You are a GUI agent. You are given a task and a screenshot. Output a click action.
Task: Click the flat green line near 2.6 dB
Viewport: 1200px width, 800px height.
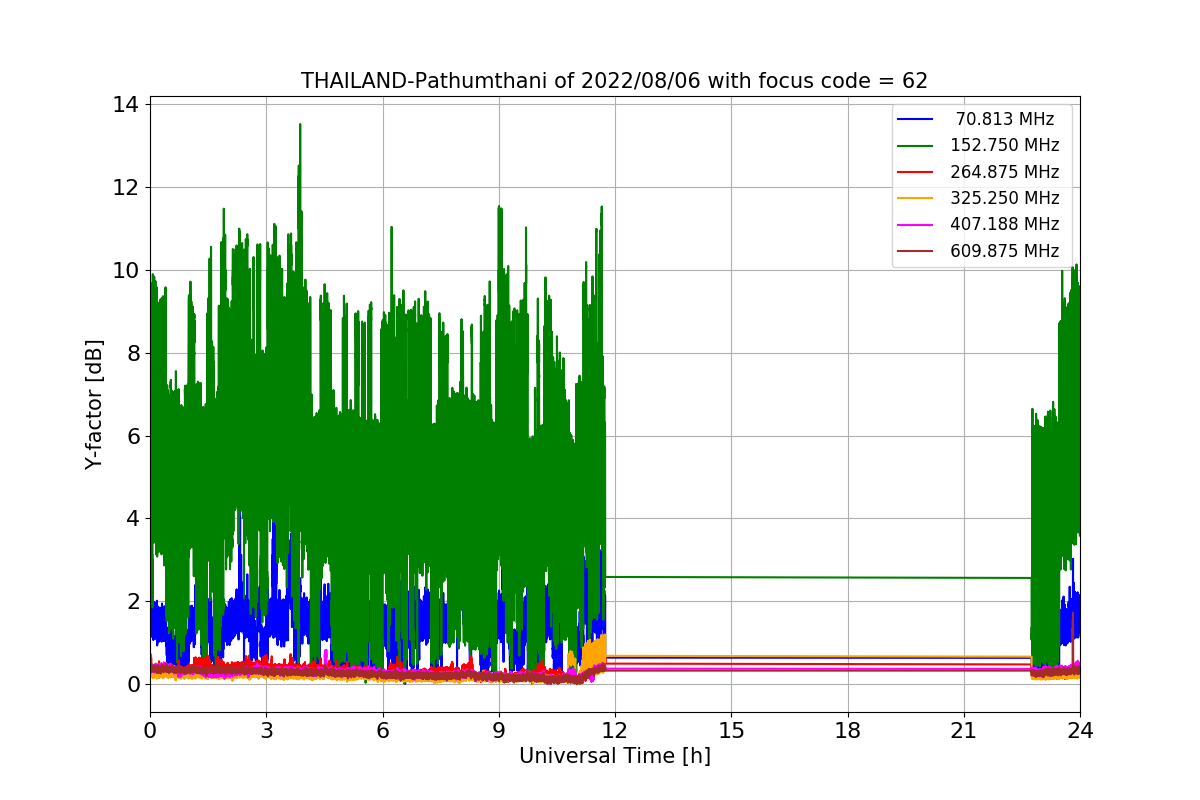coord(818,577)
